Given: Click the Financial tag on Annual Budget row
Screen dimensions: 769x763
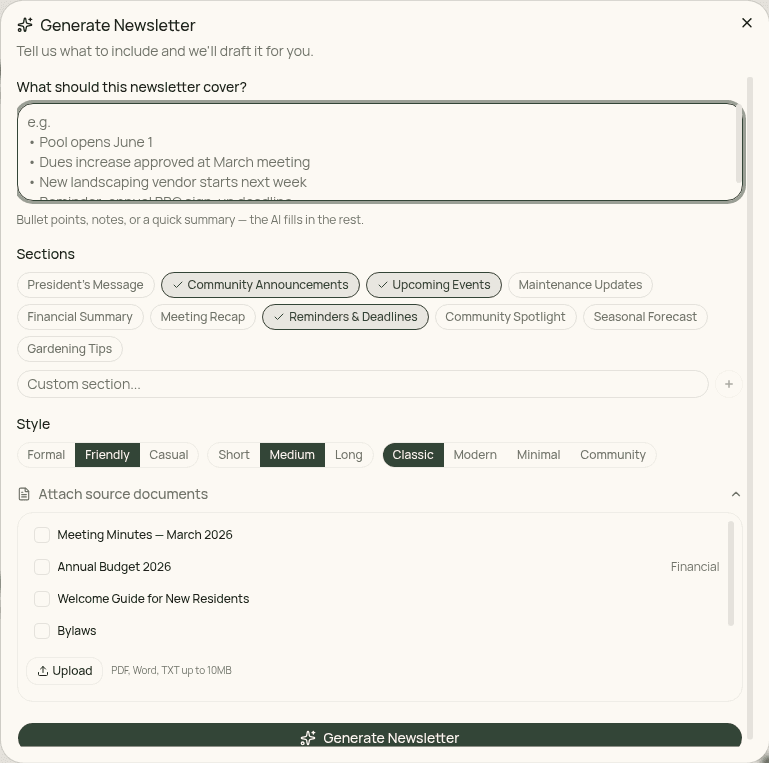Looking at the screenshot, I should coord(694,567).
